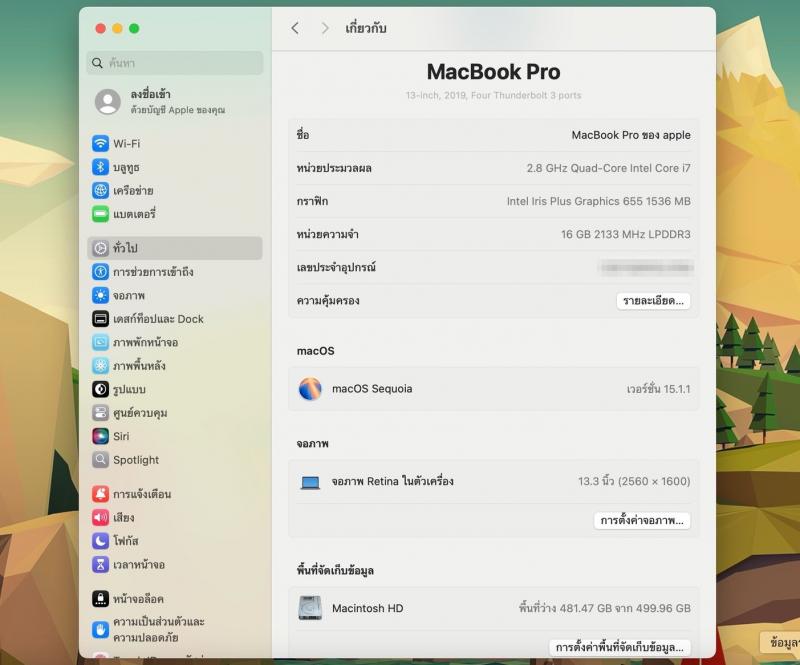Open Lock Screen (หน้าจอล็อค) icon
The width and height of the screenshot is (800, 665).
pyautogui.click(x=101, y=599)
